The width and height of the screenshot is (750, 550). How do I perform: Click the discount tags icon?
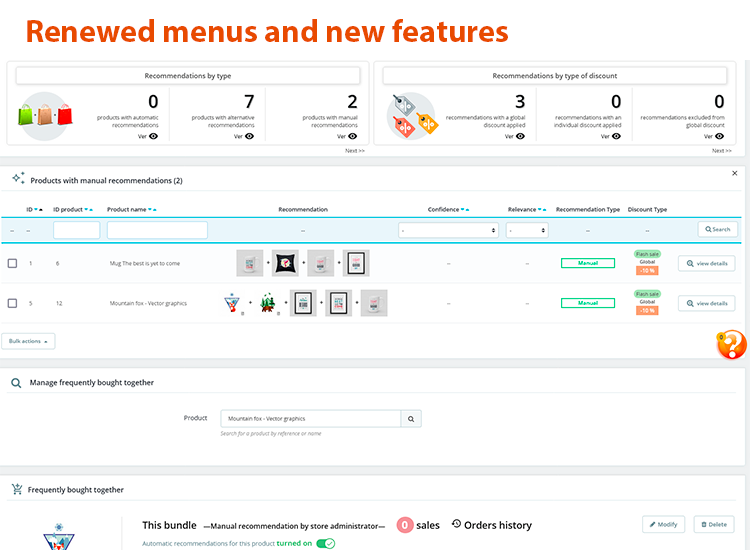(x=414, y=116)
